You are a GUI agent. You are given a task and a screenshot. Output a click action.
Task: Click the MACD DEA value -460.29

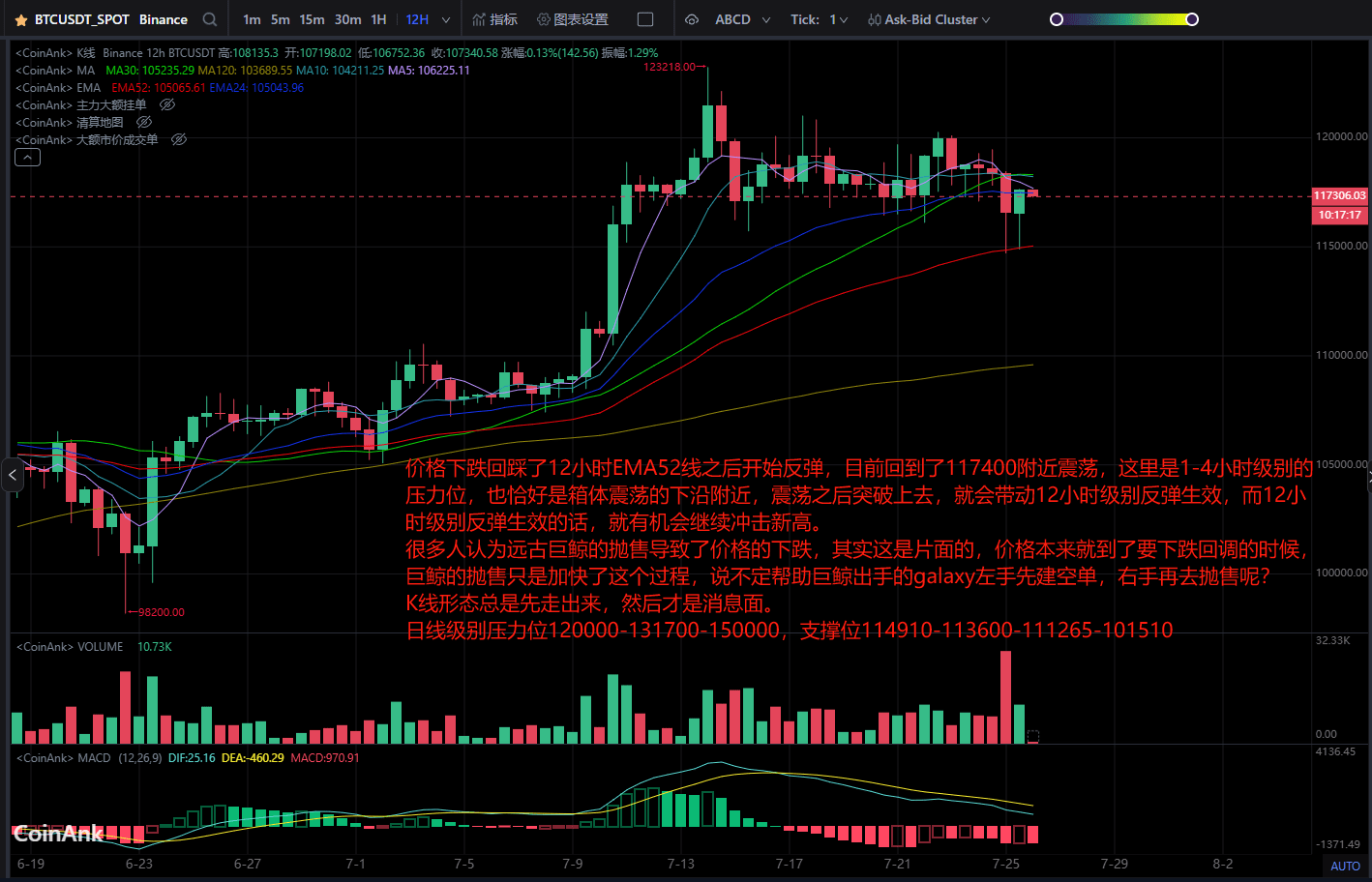tap(253, 758)
